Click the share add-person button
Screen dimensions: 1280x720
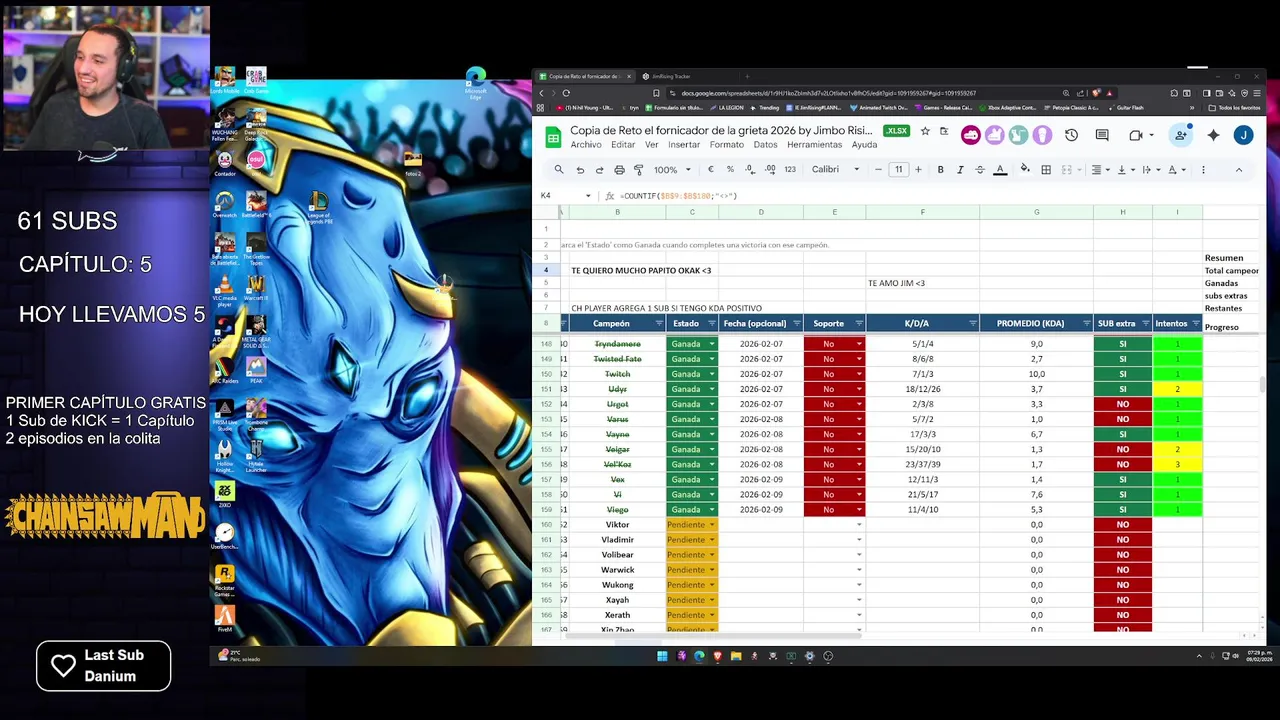point(1181,135)
